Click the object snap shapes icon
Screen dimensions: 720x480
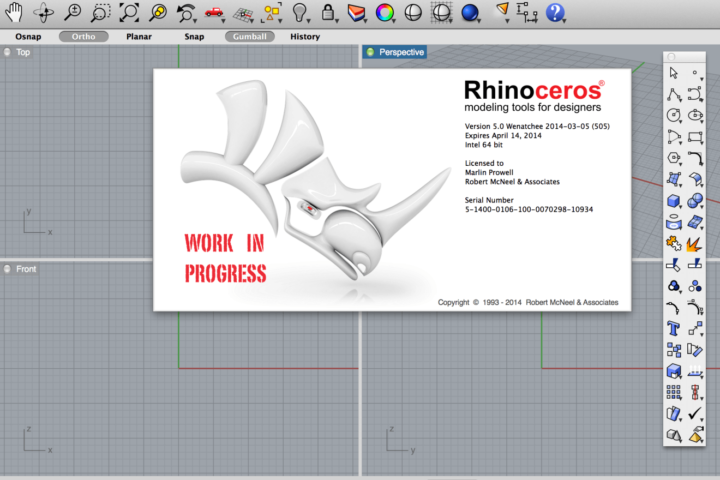point(271,13)
